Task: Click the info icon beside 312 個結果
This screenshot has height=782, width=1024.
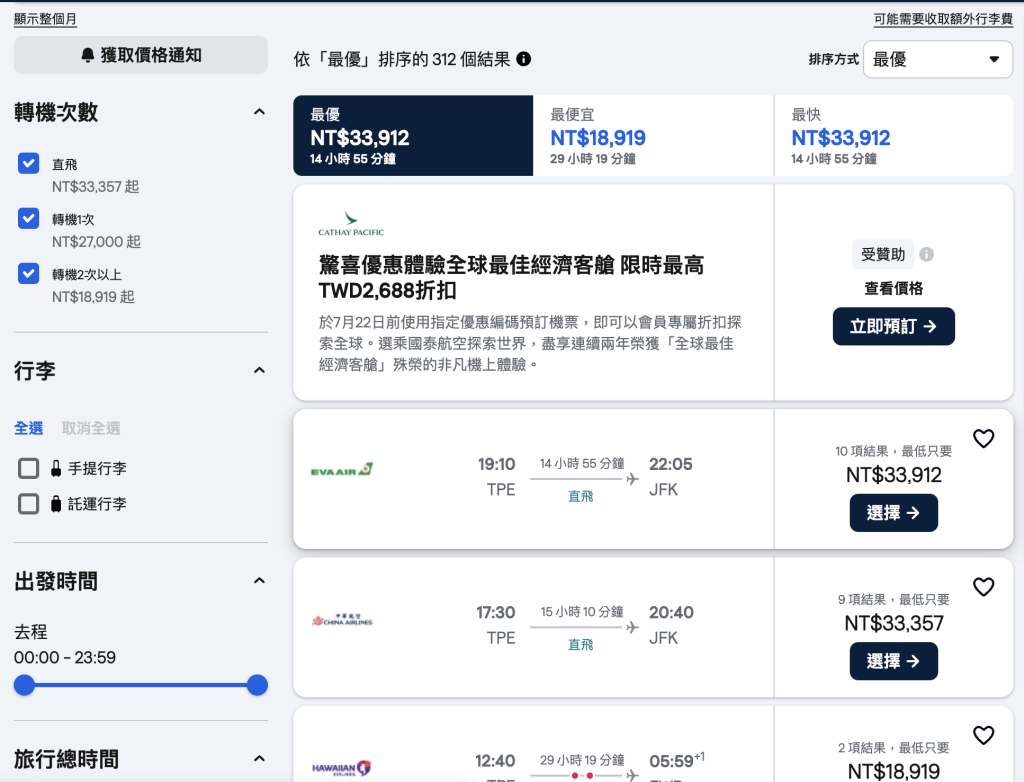Action: [x=524, y=59]
